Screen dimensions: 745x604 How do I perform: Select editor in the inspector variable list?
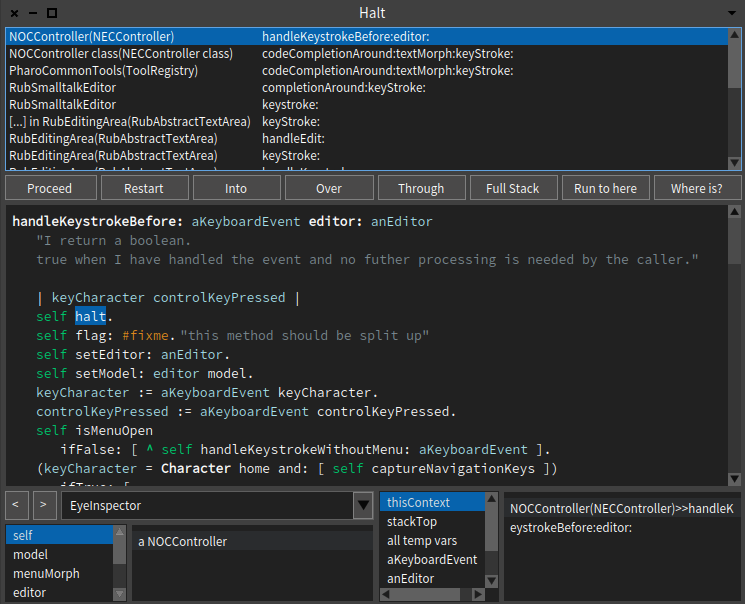point(59,592)
